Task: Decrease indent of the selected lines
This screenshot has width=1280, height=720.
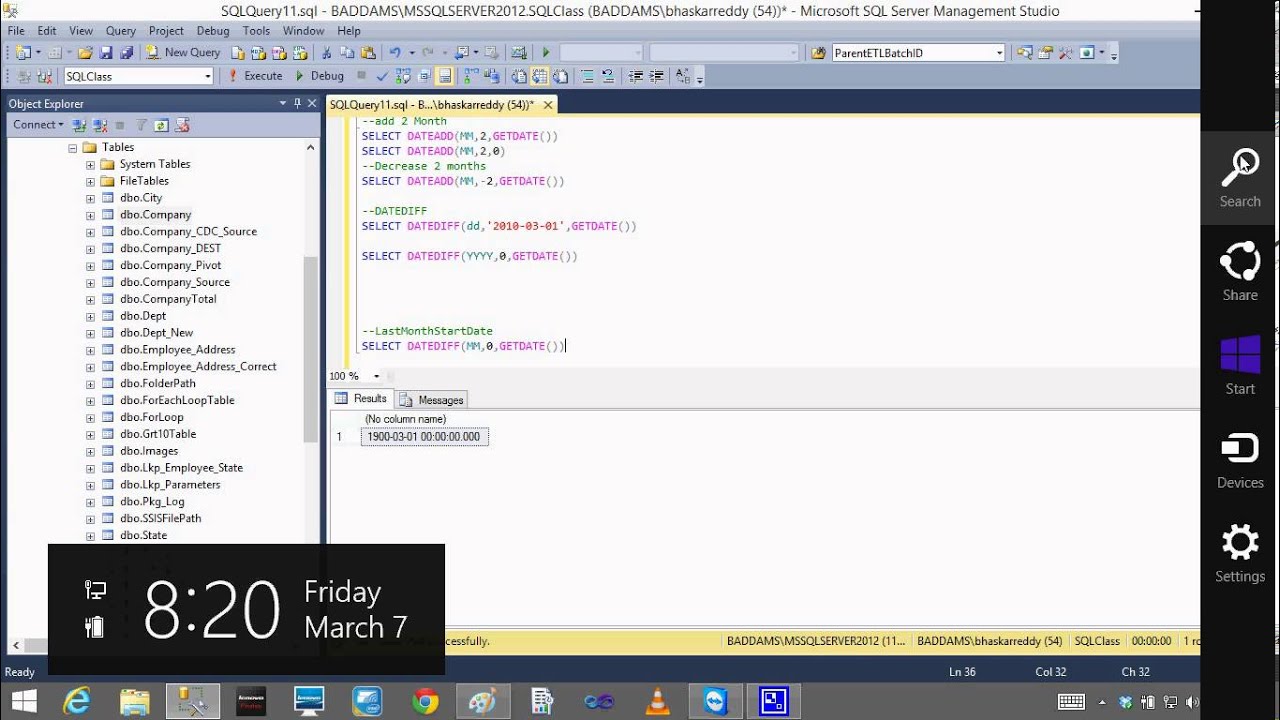Action: click(x=636, y=76)
